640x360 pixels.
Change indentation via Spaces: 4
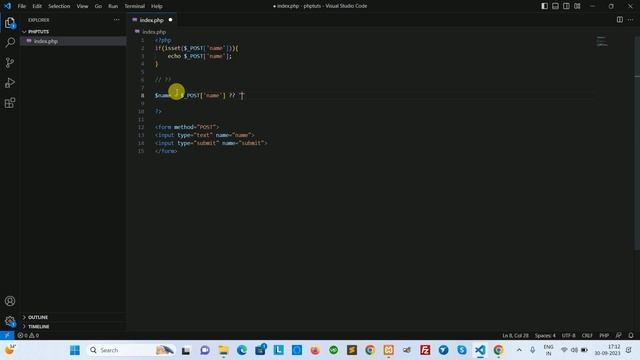[x=545, y=335]
